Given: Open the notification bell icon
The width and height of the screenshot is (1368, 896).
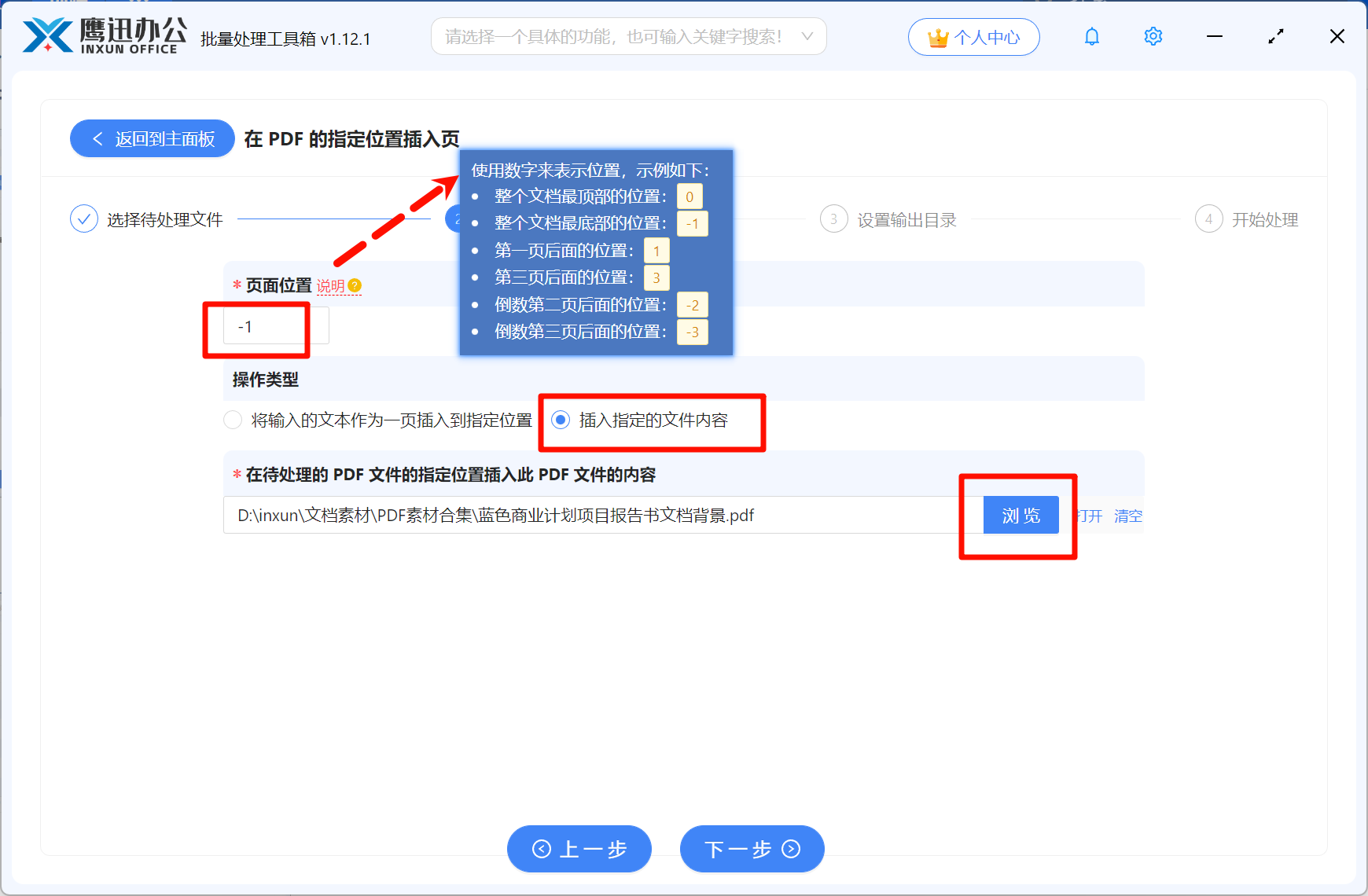Looking at the screenshot, I should [1091, 36].
